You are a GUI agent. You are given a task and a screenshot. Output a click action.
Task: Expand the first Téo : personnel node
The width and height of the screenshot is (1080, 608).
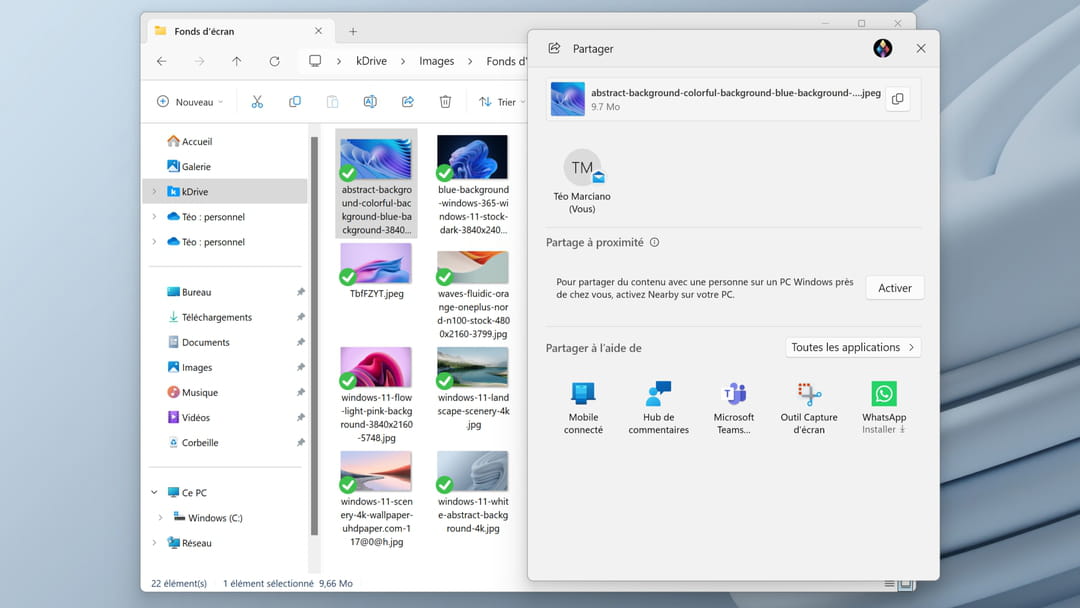click(x=154, y=216)
